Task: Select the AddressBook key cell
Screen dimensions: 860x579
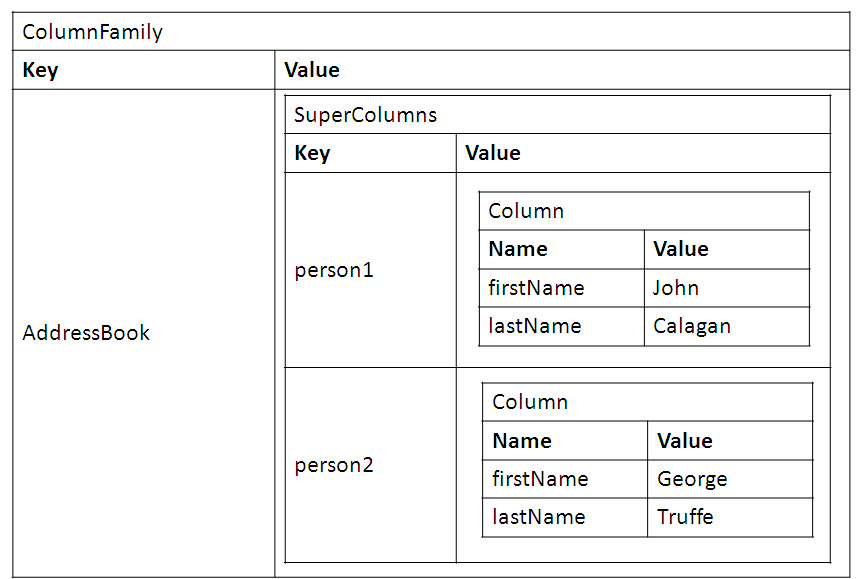Action: tap(86, 333)
